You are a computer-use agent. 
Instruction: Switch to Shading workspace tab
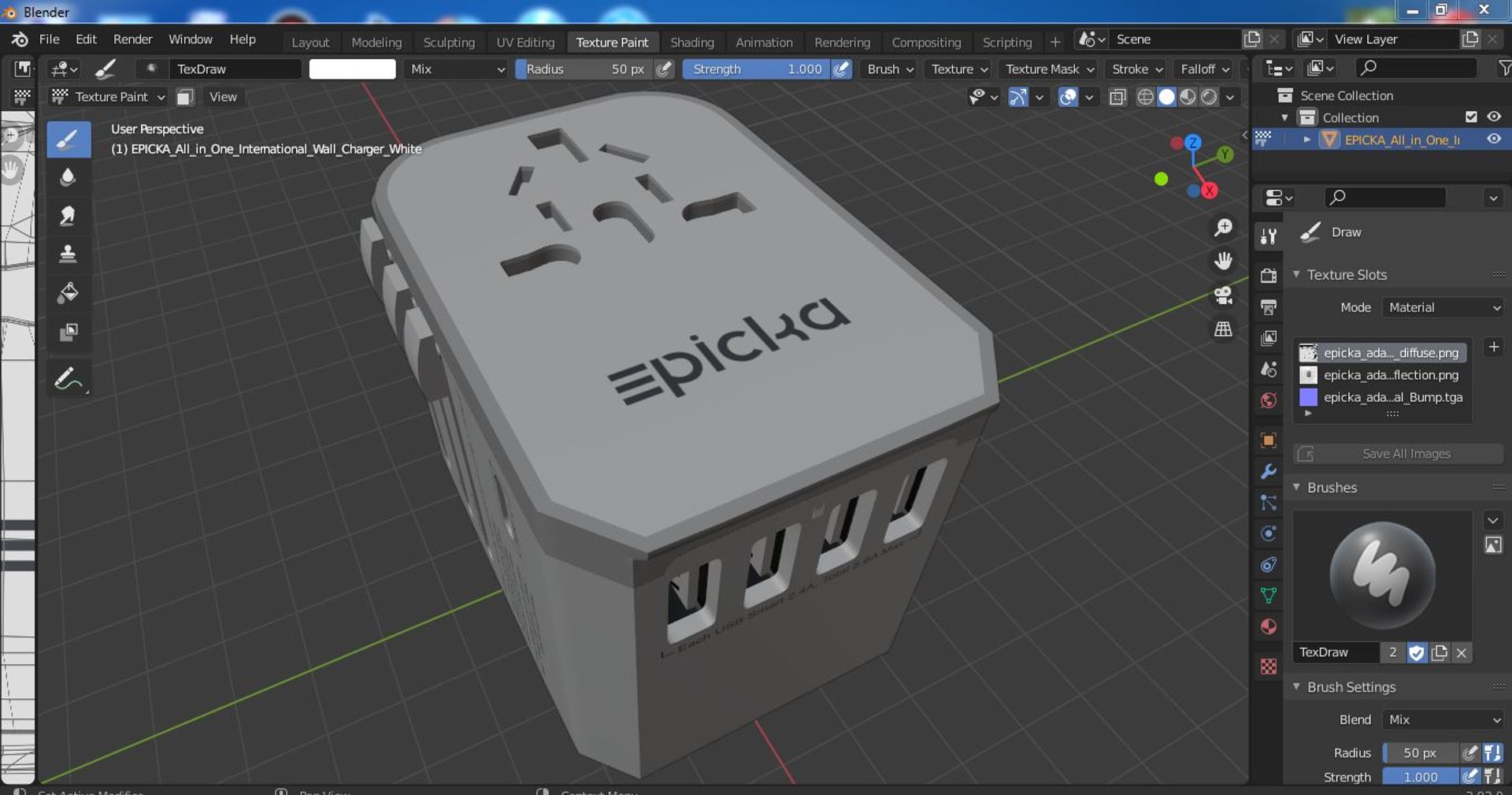pyautogui.click(x=692, y=43)
